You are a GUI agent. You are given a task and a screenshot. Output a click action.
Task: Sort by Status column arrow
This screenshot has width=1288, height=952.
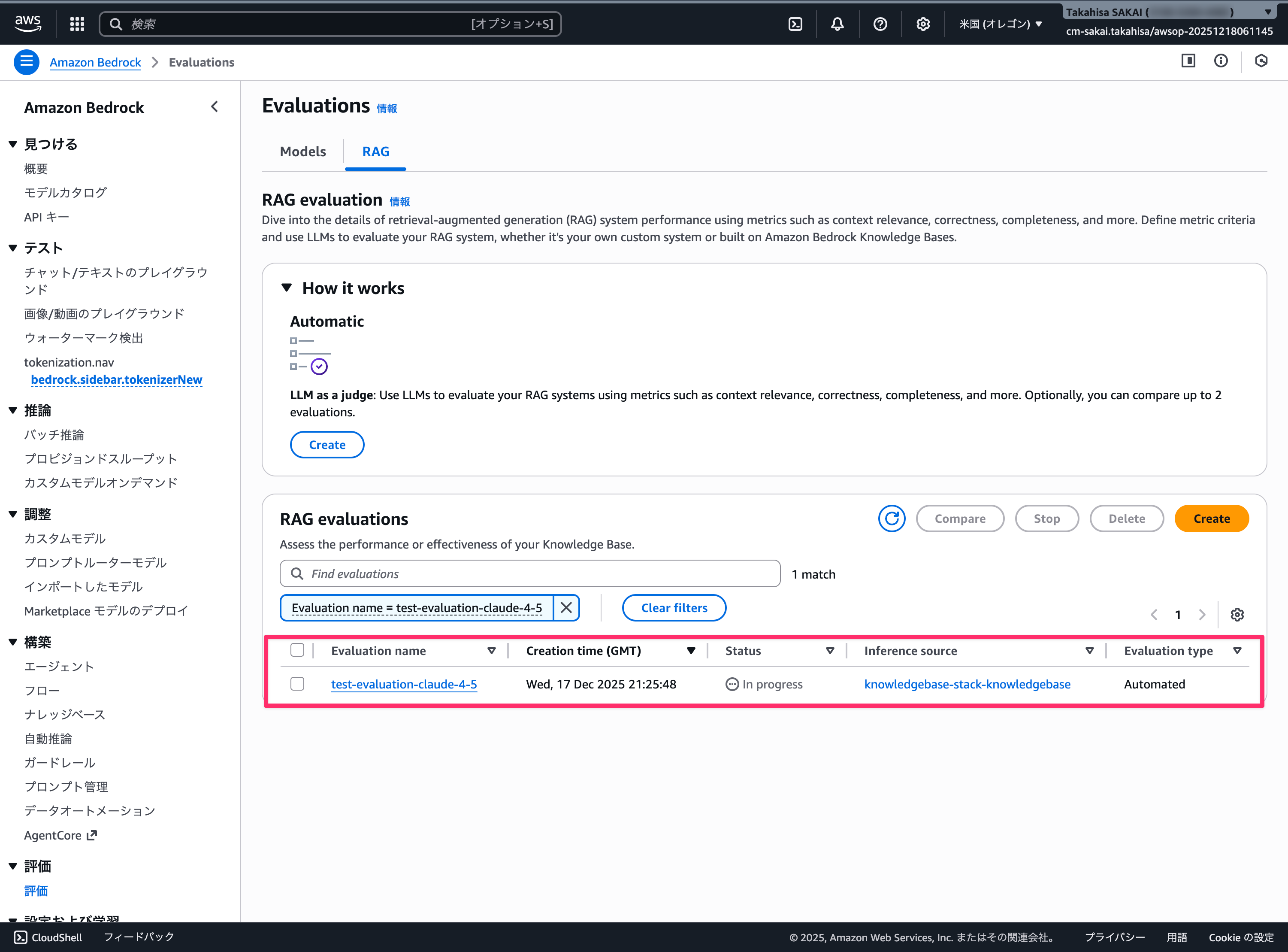830,651
